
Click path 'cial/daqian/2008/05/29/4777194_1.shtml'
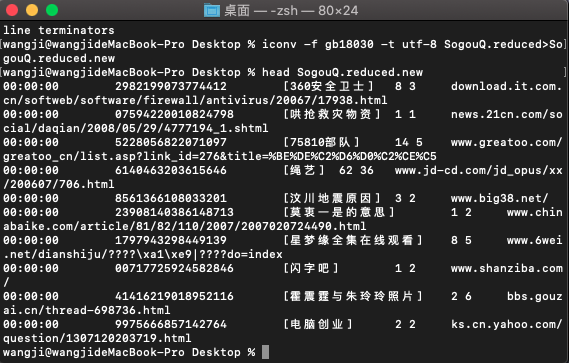coord(136,129)
